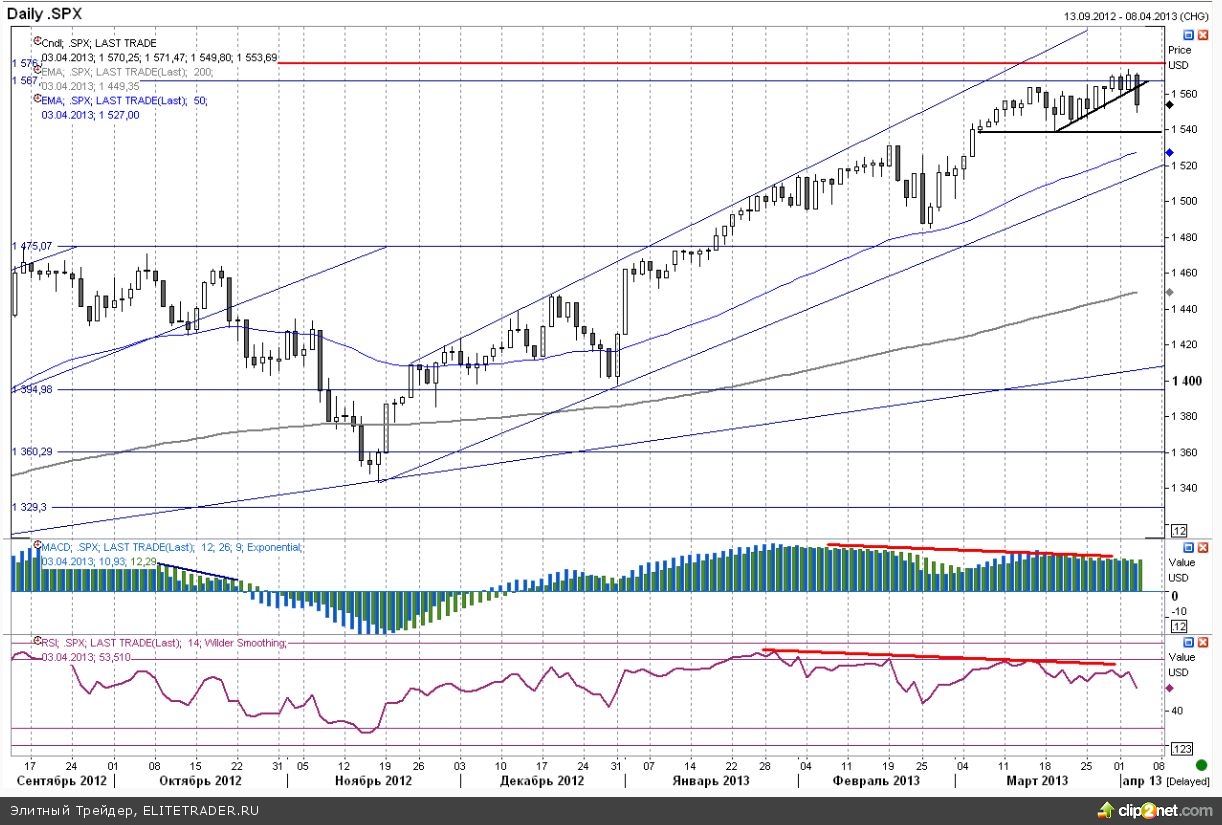Click the RSI indicator legend icon
The image size is (1222, 825).
click(36, 642)
